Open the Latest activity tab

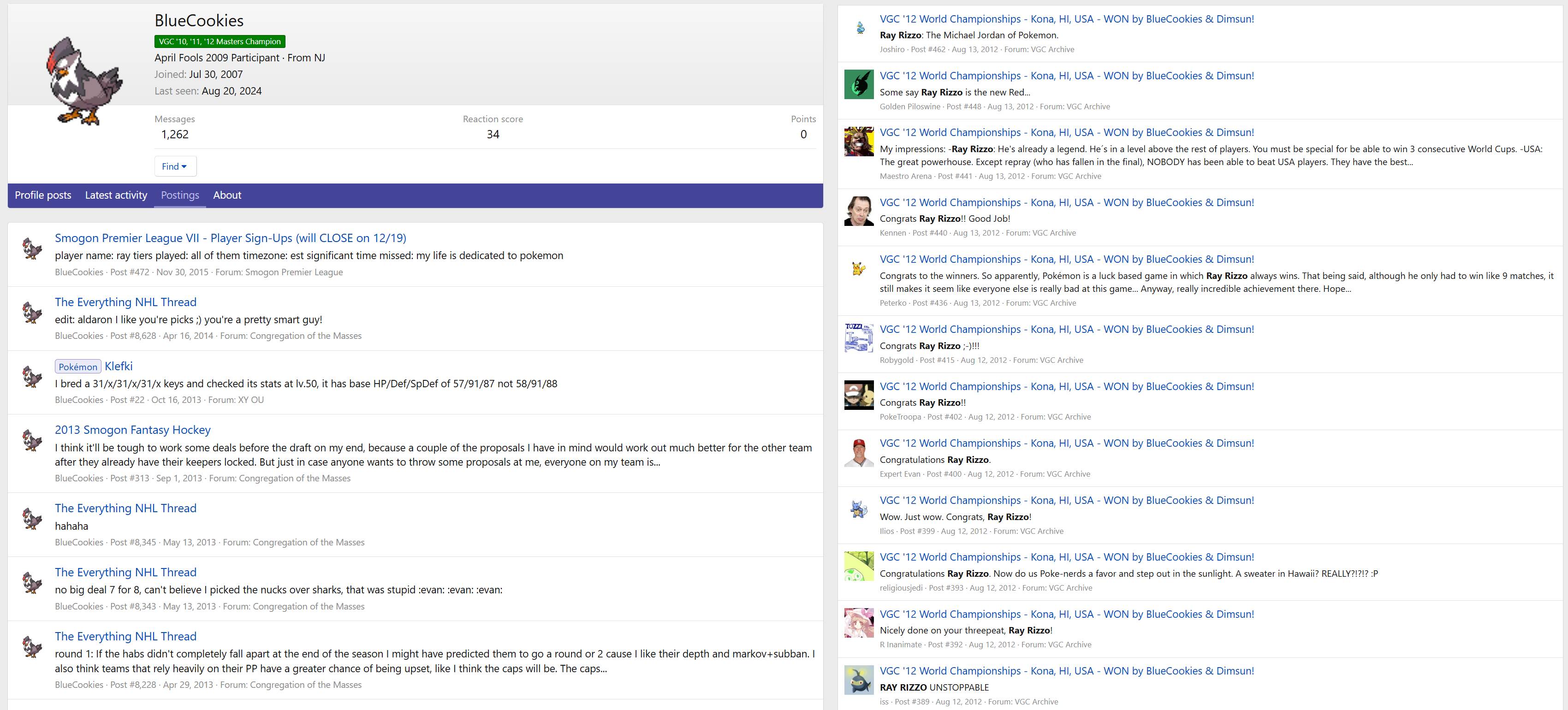pos(116,195)
